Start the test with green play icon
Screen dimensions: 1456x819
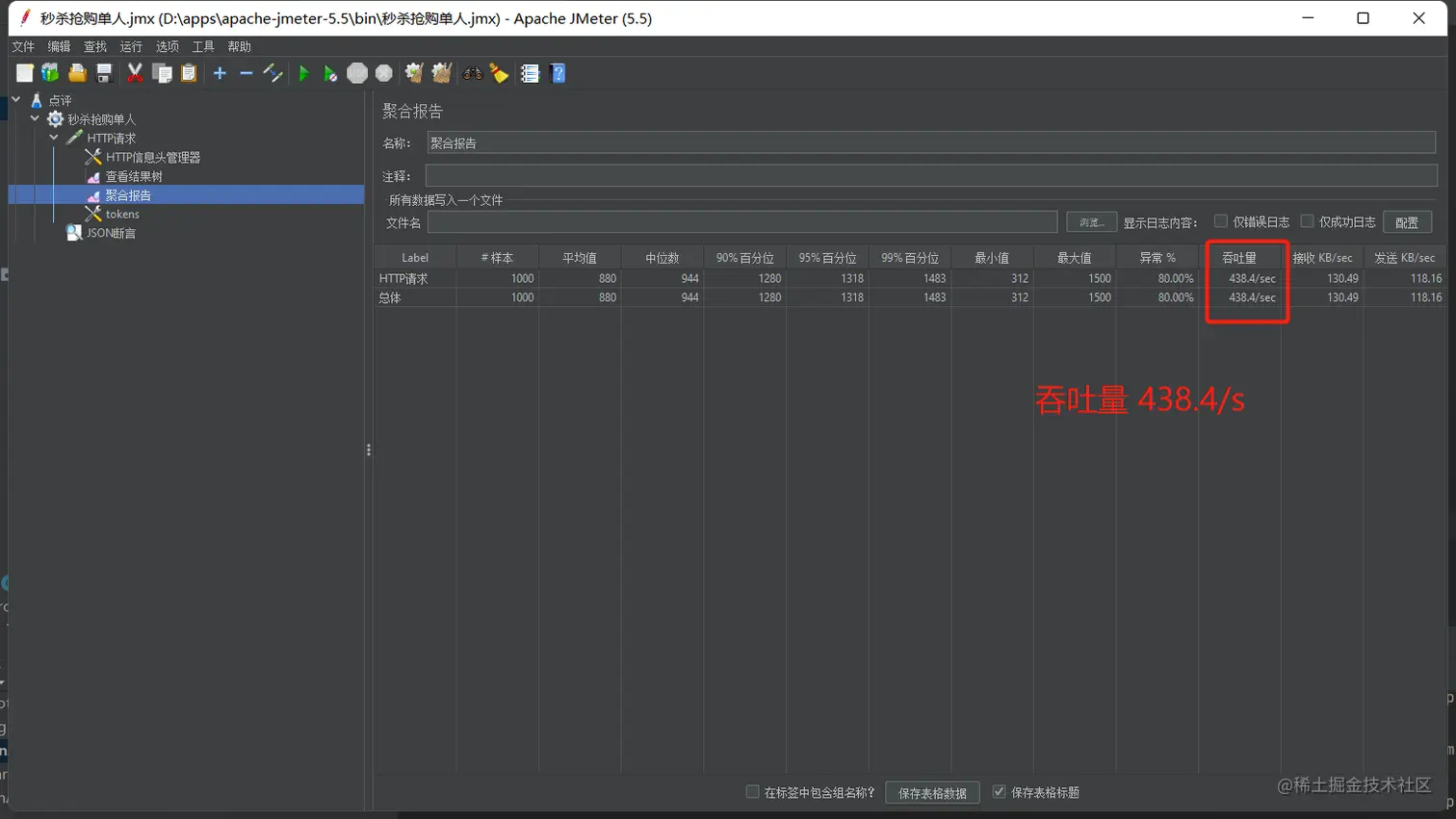(304, 73)
